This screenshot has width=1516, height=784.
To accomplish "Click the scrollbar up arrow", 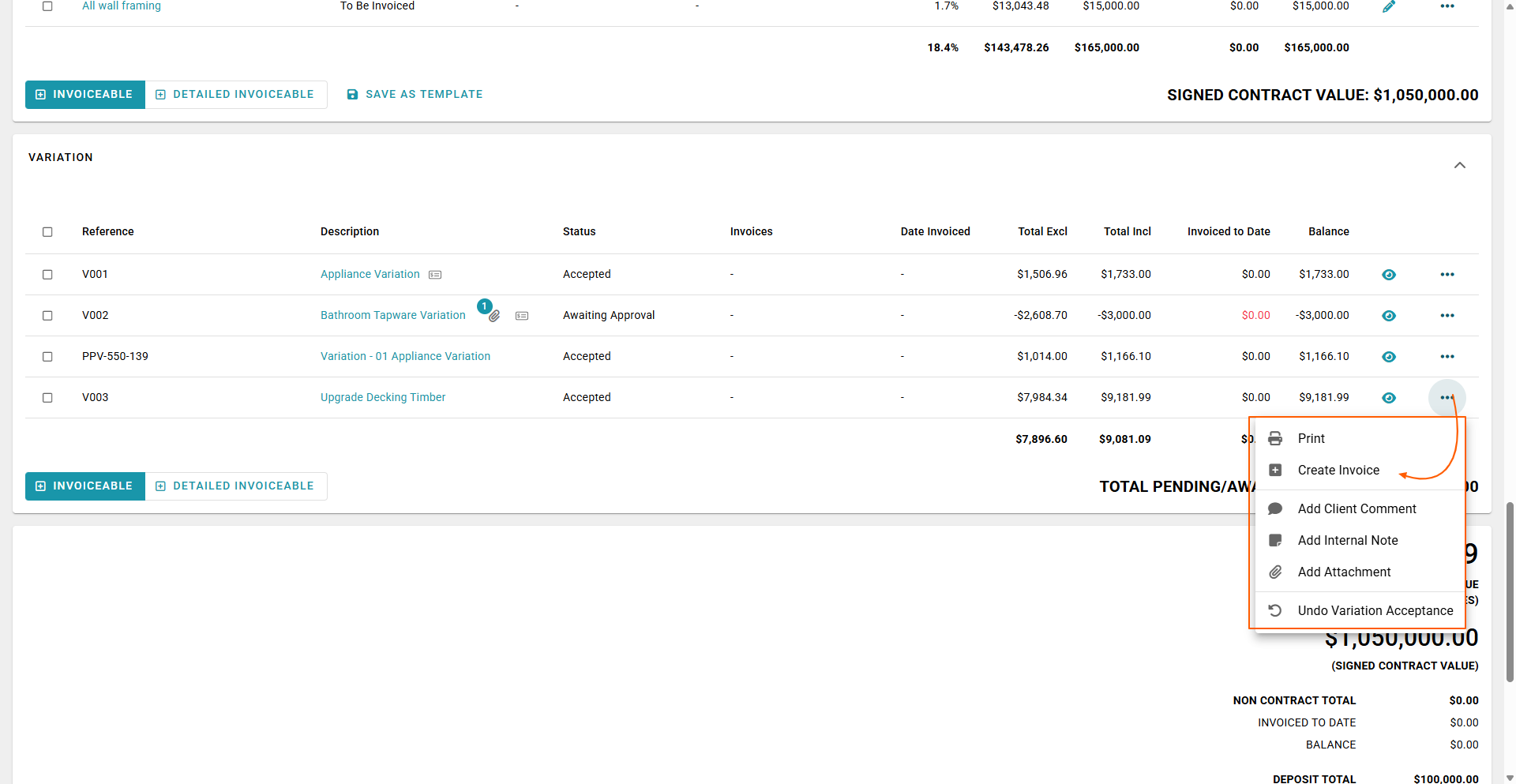I will point(1510,6).
